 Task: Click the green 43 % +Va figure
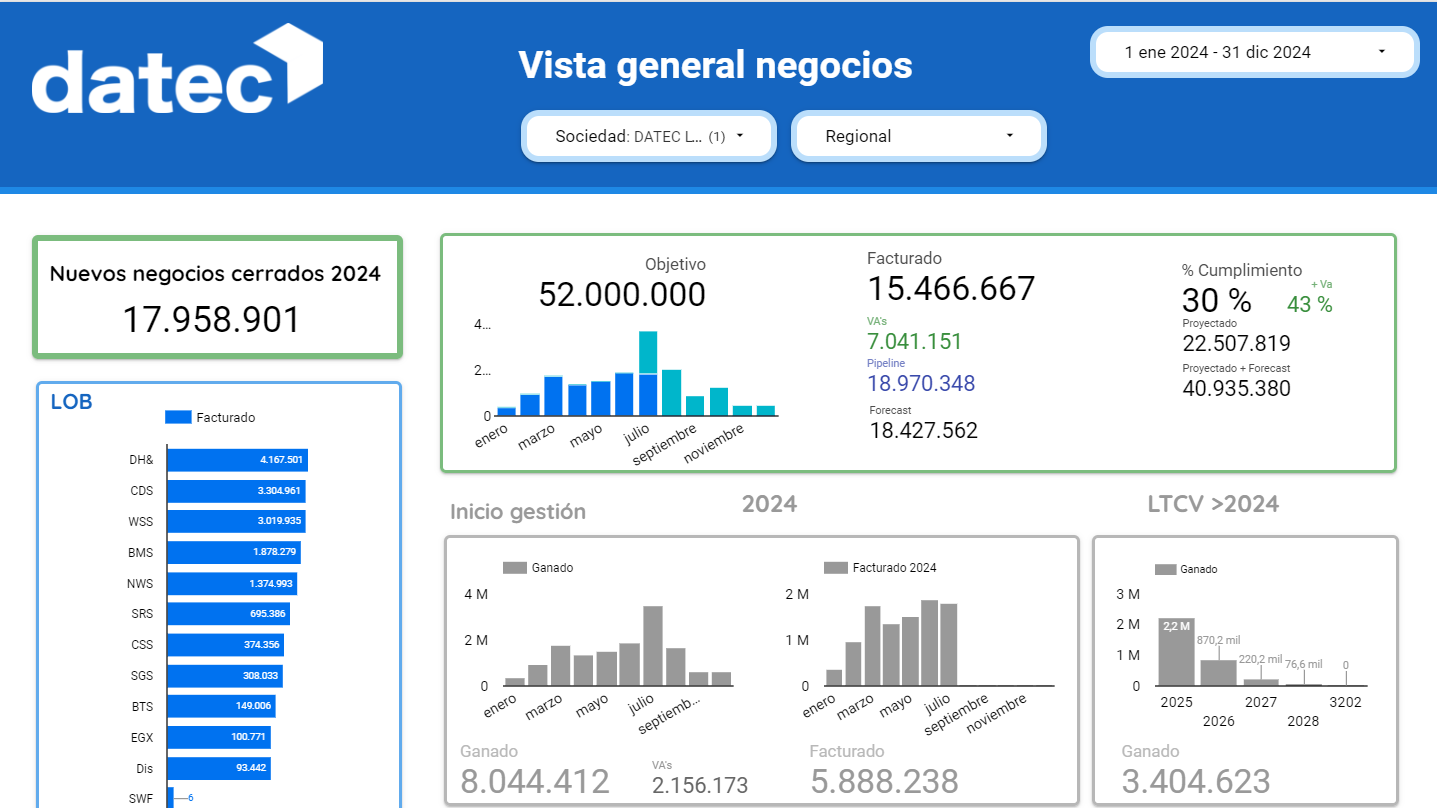[x=1310, y=305]
